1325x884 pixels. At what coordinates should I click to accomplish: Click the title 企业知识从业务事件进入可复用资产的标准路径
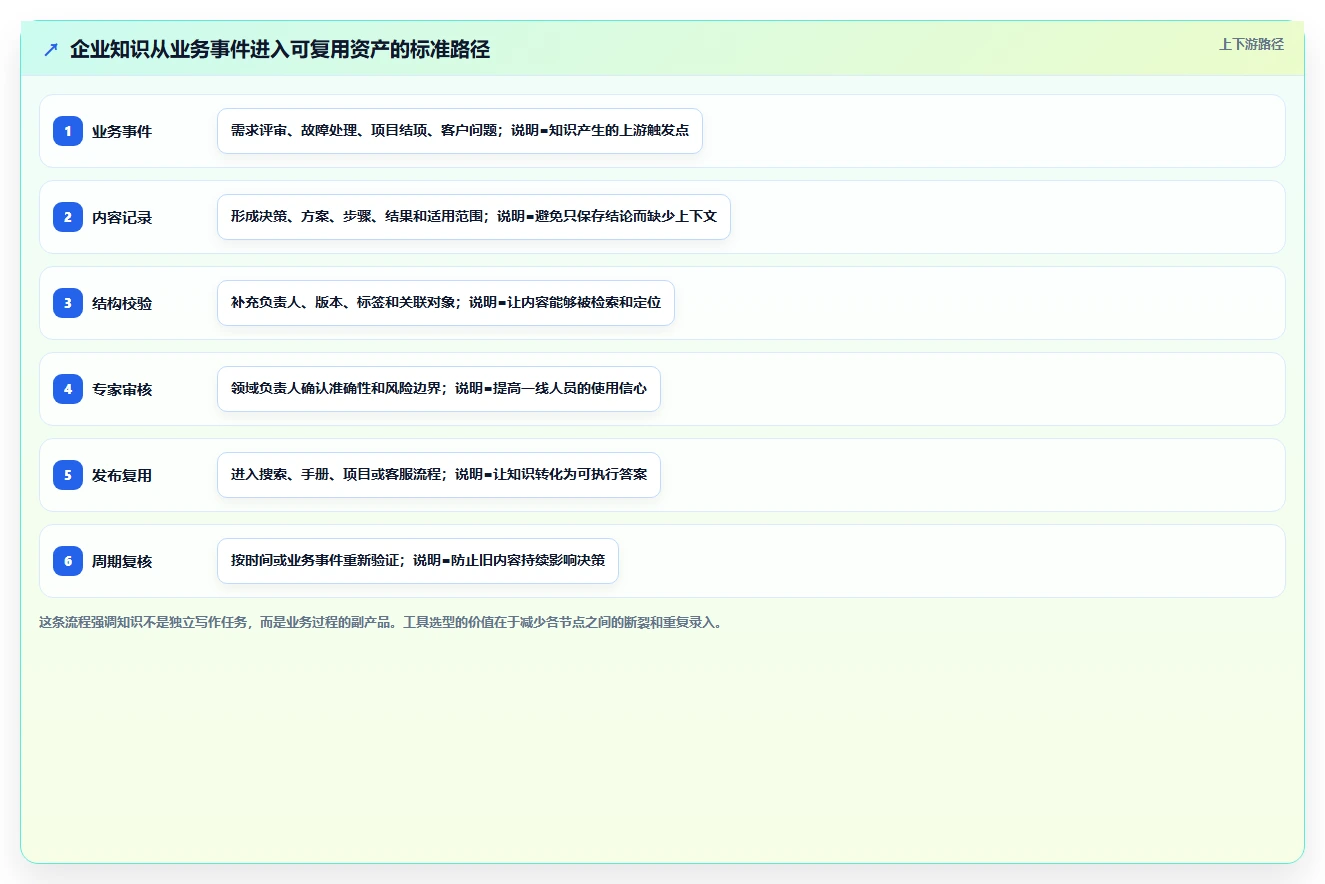(x=280, y=50)
